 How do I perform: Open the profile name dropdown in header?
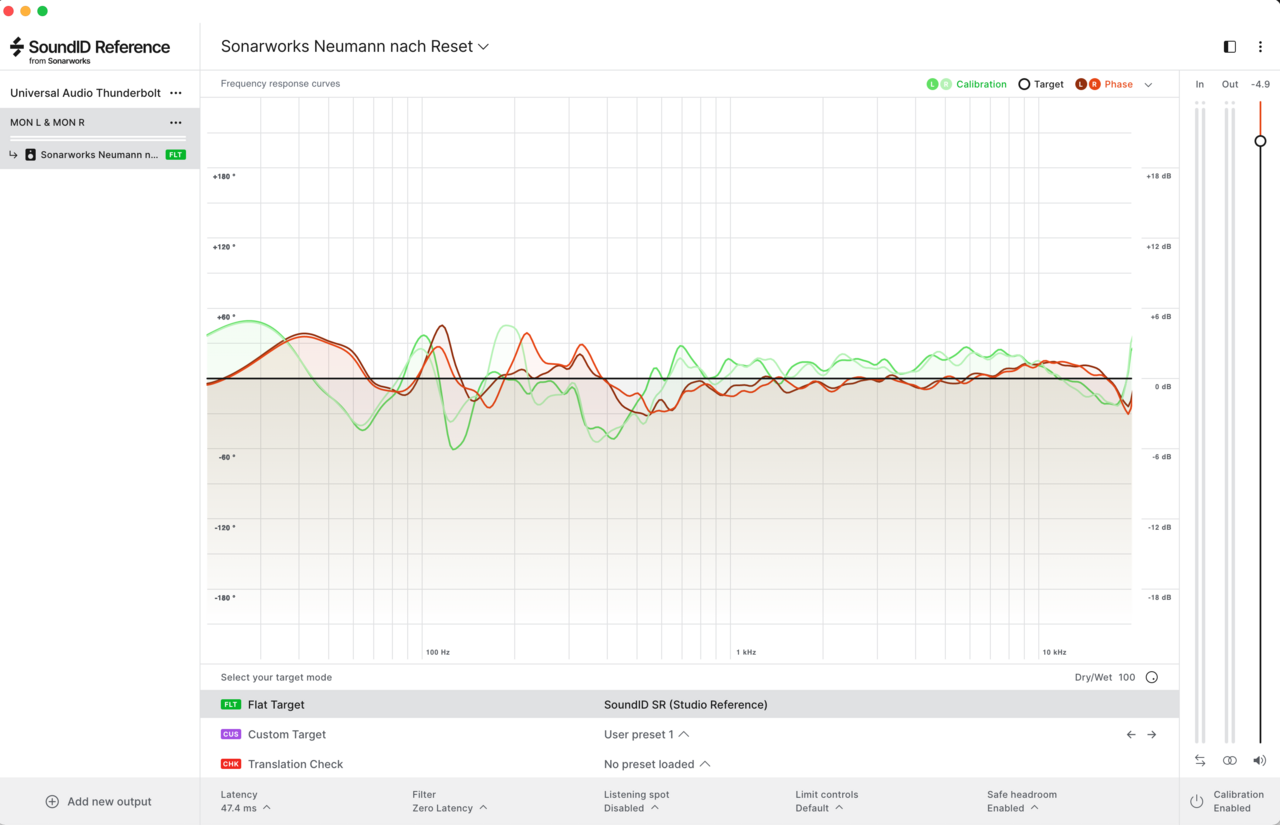coord(355,46)
